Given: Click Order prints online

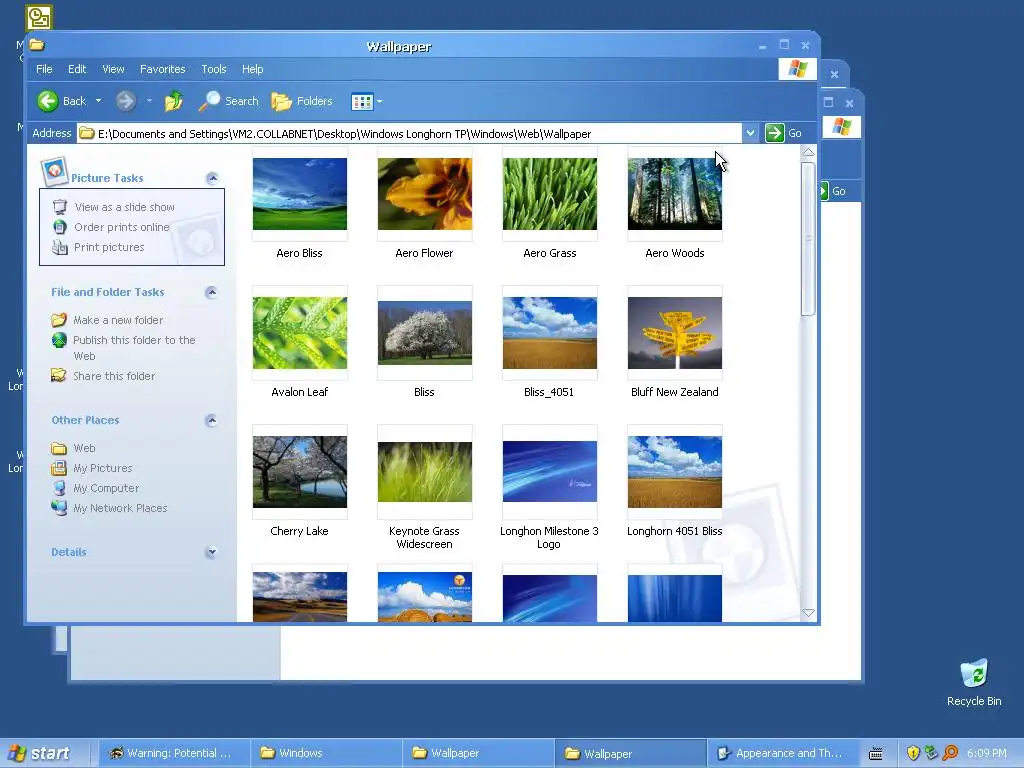Looking at the screenshot, I should 121,227.
